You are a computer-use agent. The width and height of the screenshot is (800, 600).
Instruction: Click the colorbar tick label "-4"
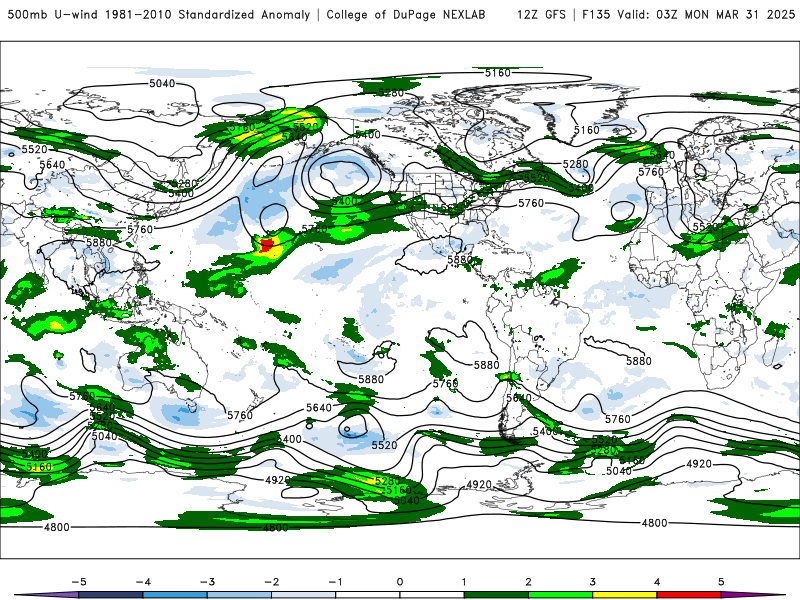(x=143, y=582)
